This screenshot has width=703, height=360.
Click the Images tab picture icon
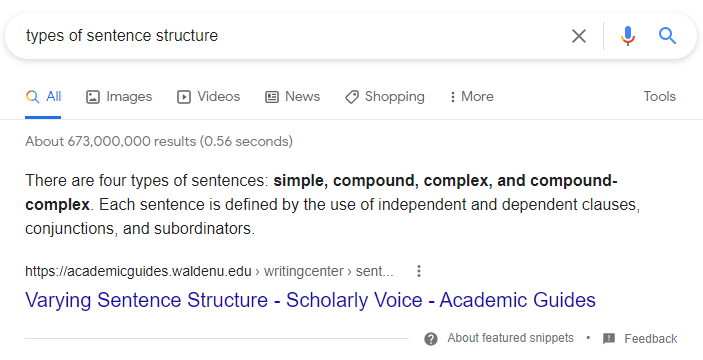click(x=93, y=97)
